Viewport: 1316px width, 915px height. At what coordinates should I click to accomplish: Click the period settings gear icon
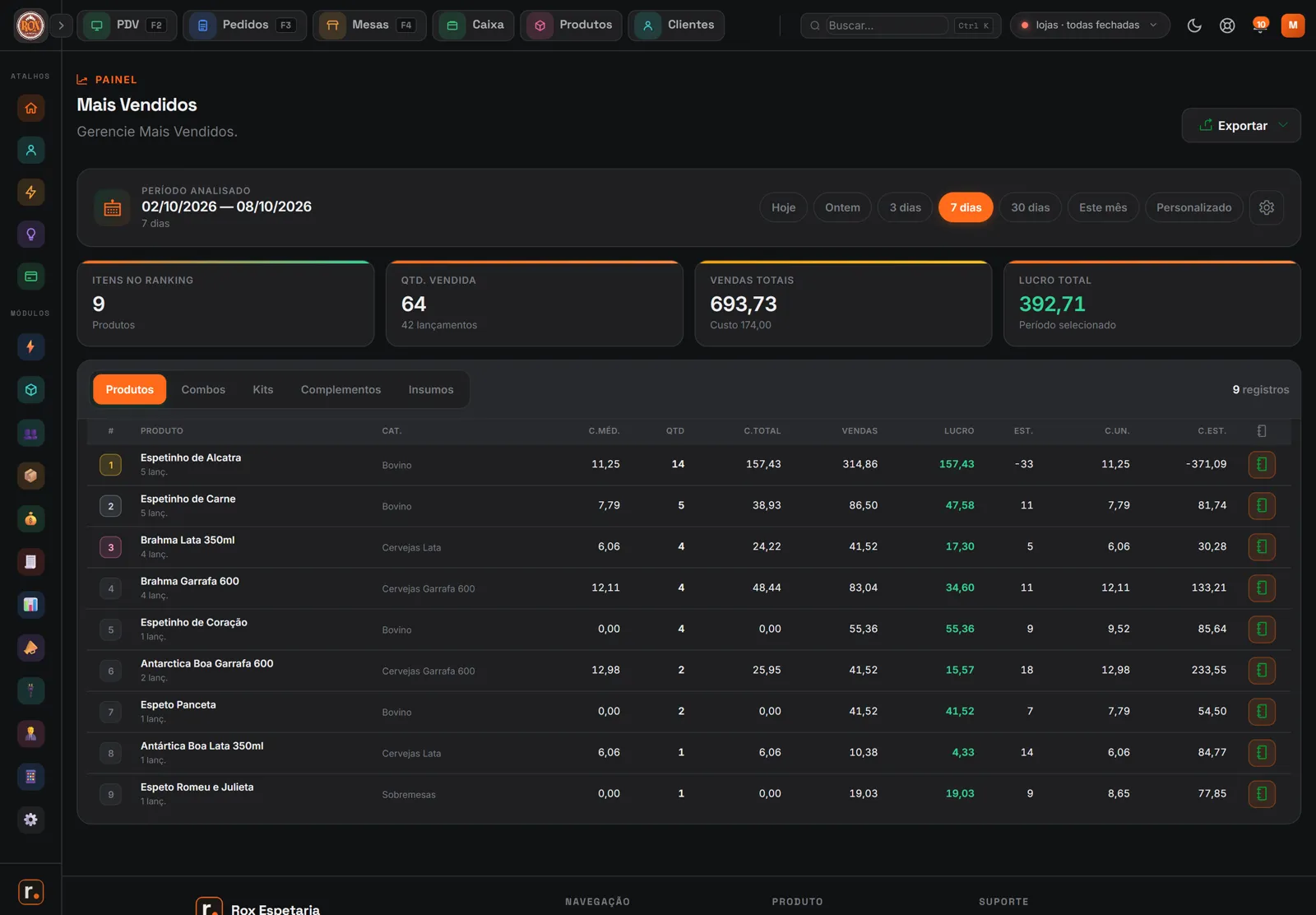coord(1267,207)
